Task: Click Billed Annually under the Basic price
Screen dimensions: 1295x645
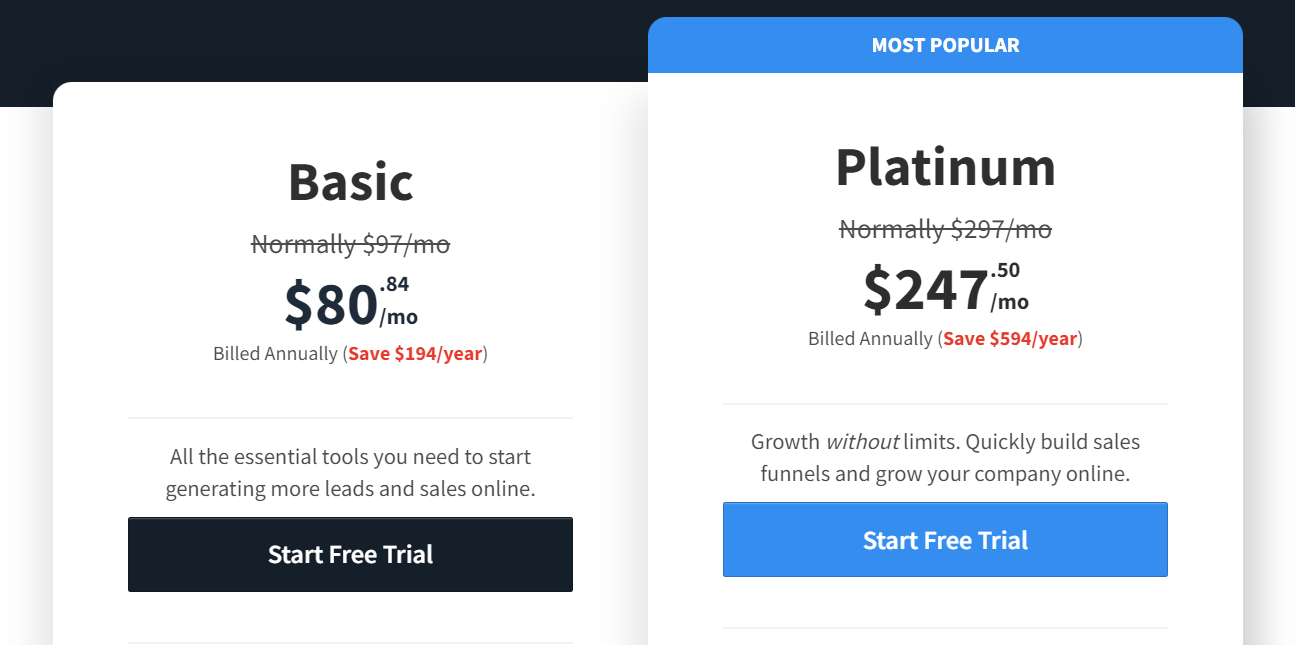Action: (275, 353)
